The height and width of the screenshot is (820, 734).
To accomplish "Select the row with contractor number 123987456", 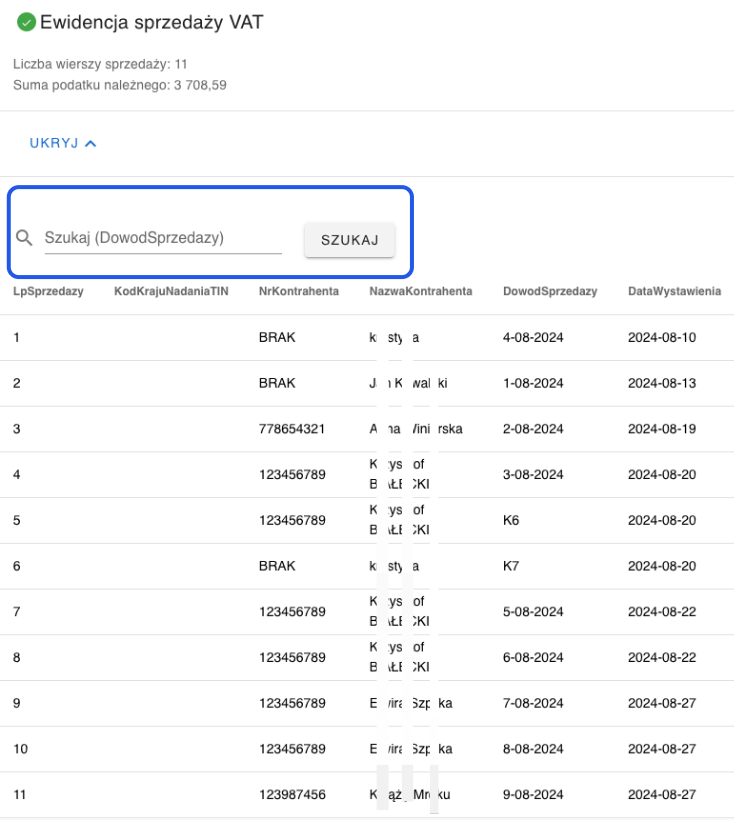I will pyautogui.click(x=292, y=795).
